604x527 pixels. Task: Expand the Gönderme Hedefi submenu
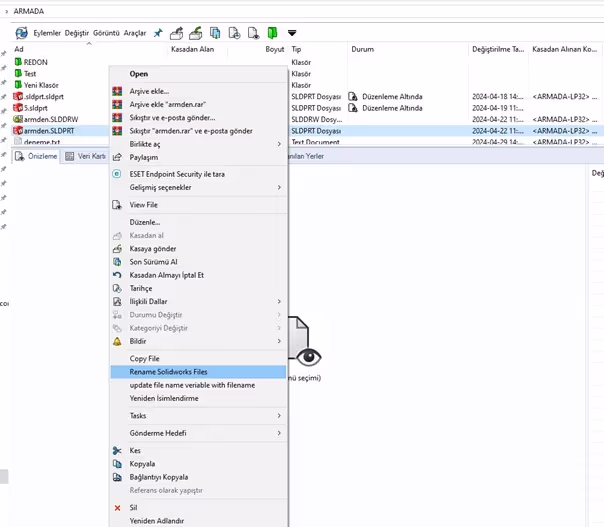199,433
